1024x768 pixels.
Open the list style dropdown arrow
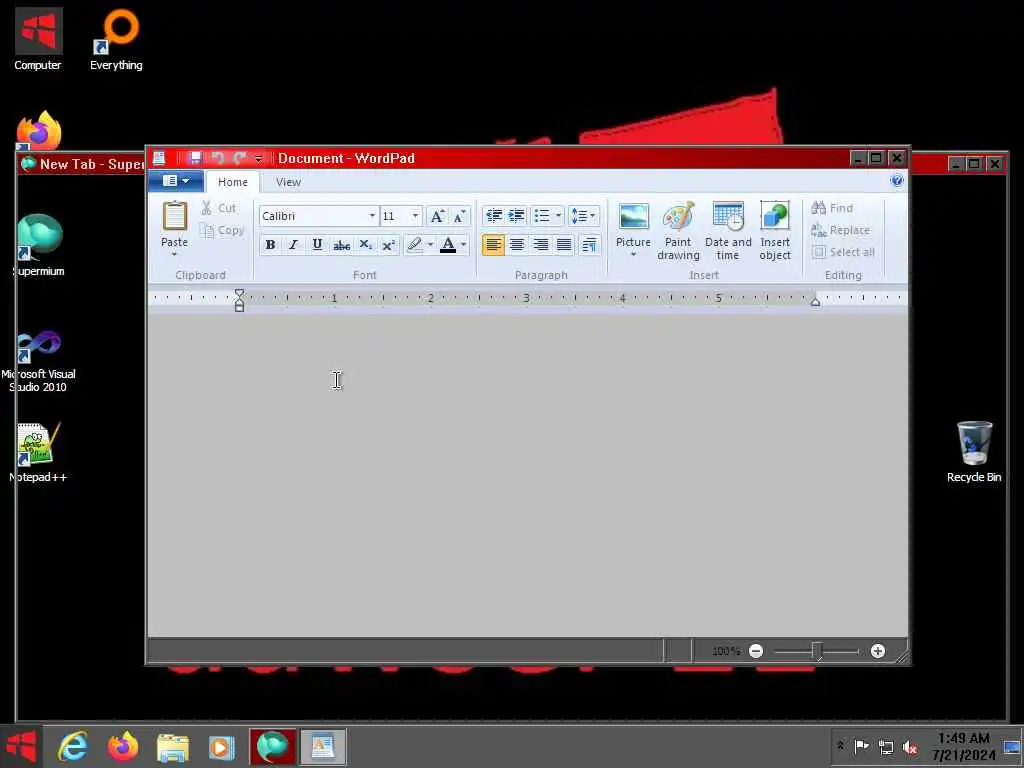(x=558, y=216)
